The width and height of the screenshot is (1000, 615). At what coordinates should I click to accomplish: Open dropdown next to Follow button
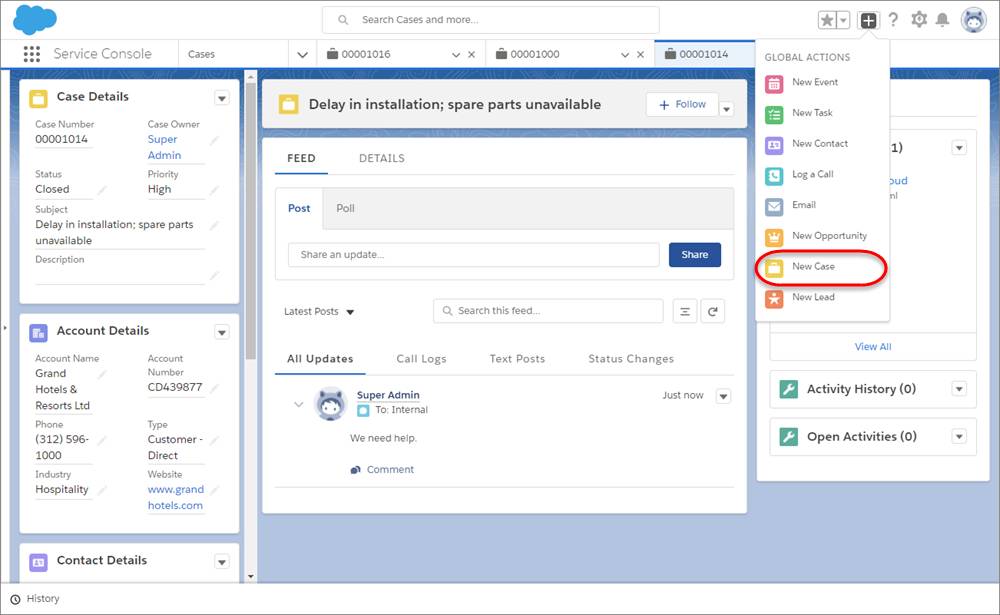726,109
